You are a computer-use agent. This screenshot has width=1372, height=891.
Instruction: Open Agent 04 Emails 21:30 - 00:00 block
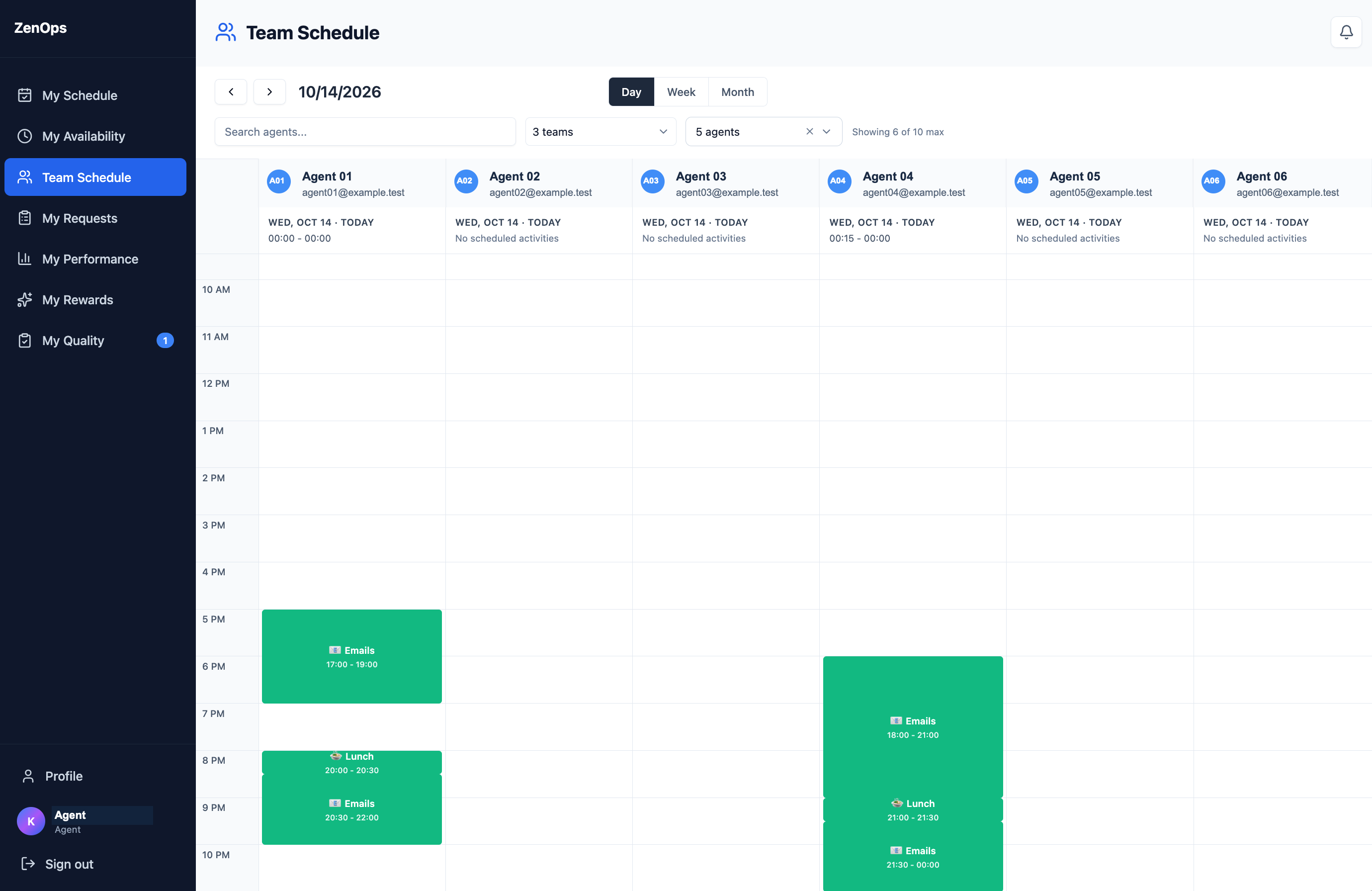[913, 857]
